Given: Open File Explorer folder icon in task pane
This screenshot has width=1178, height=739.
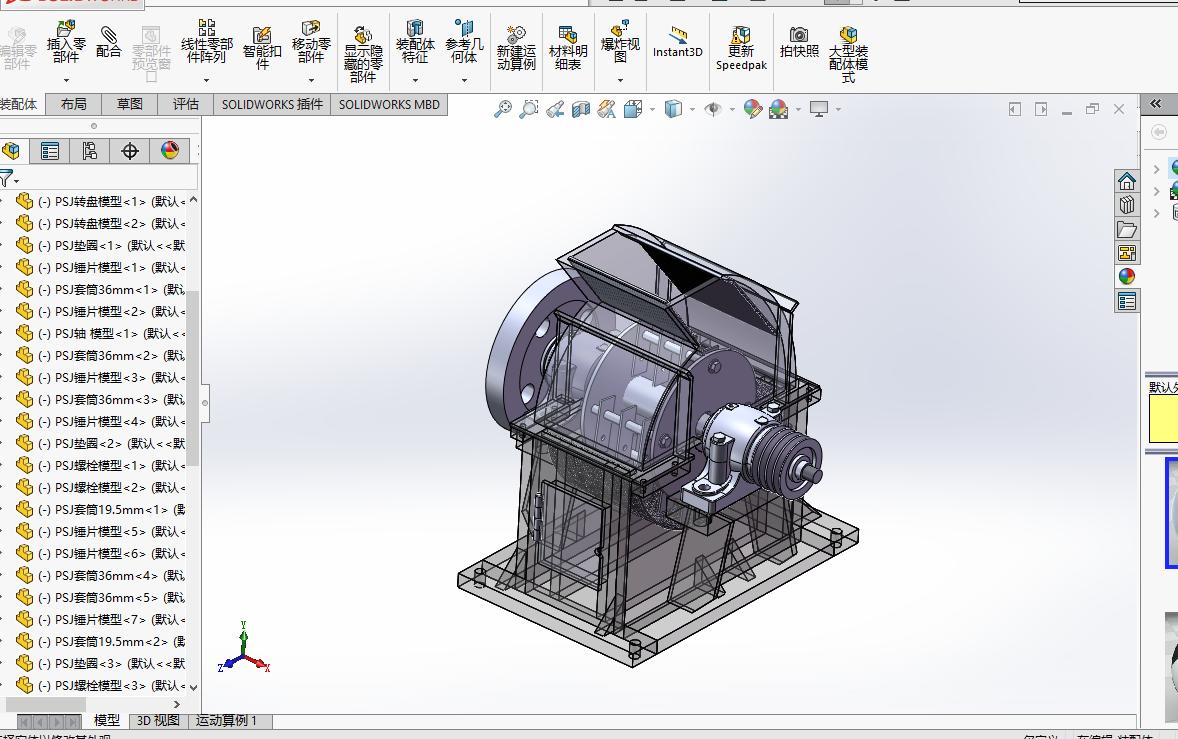Looking at the screenshot, I should [1126, 229].
